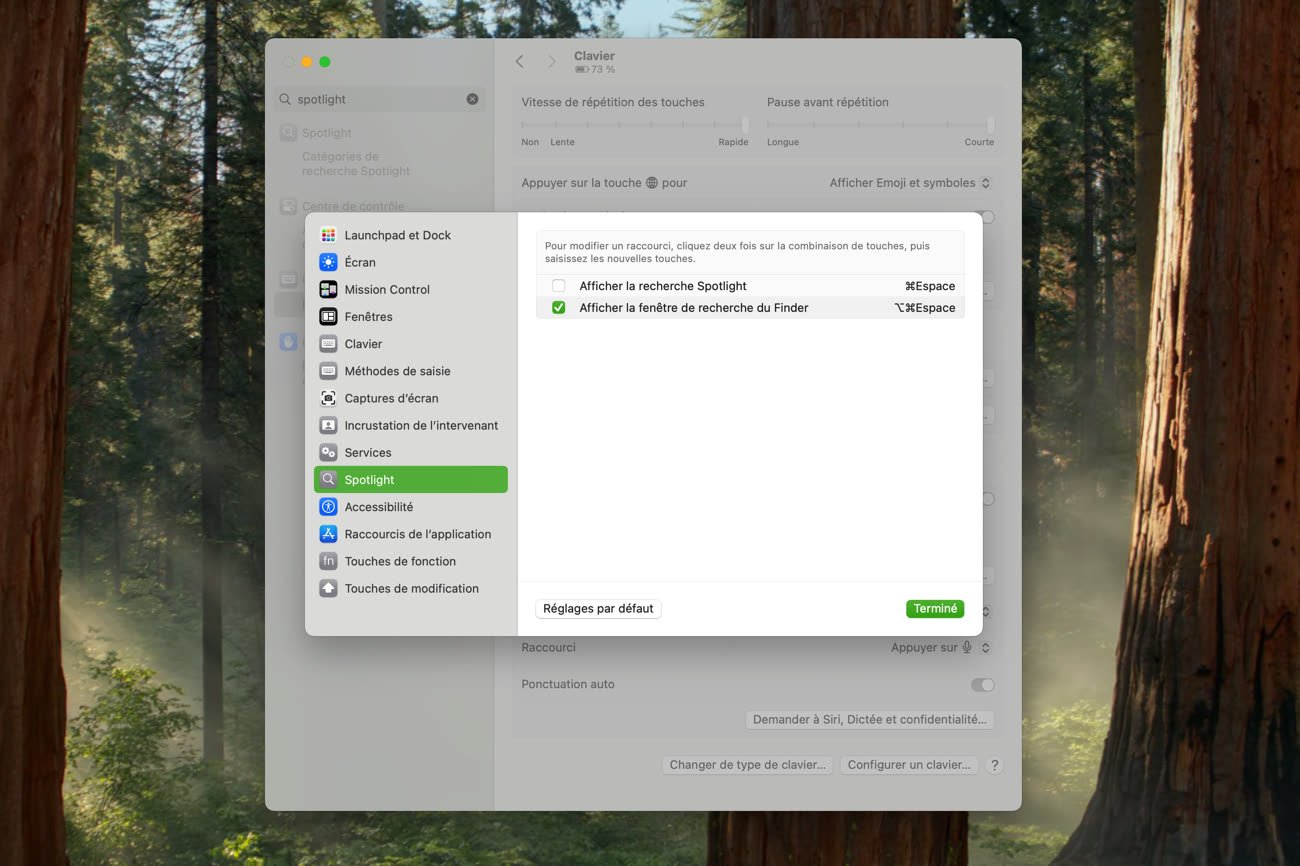Click Réglages par défaut button
Image resolution: width=1300 pixels, height=866 pixels.
(598, 608)
